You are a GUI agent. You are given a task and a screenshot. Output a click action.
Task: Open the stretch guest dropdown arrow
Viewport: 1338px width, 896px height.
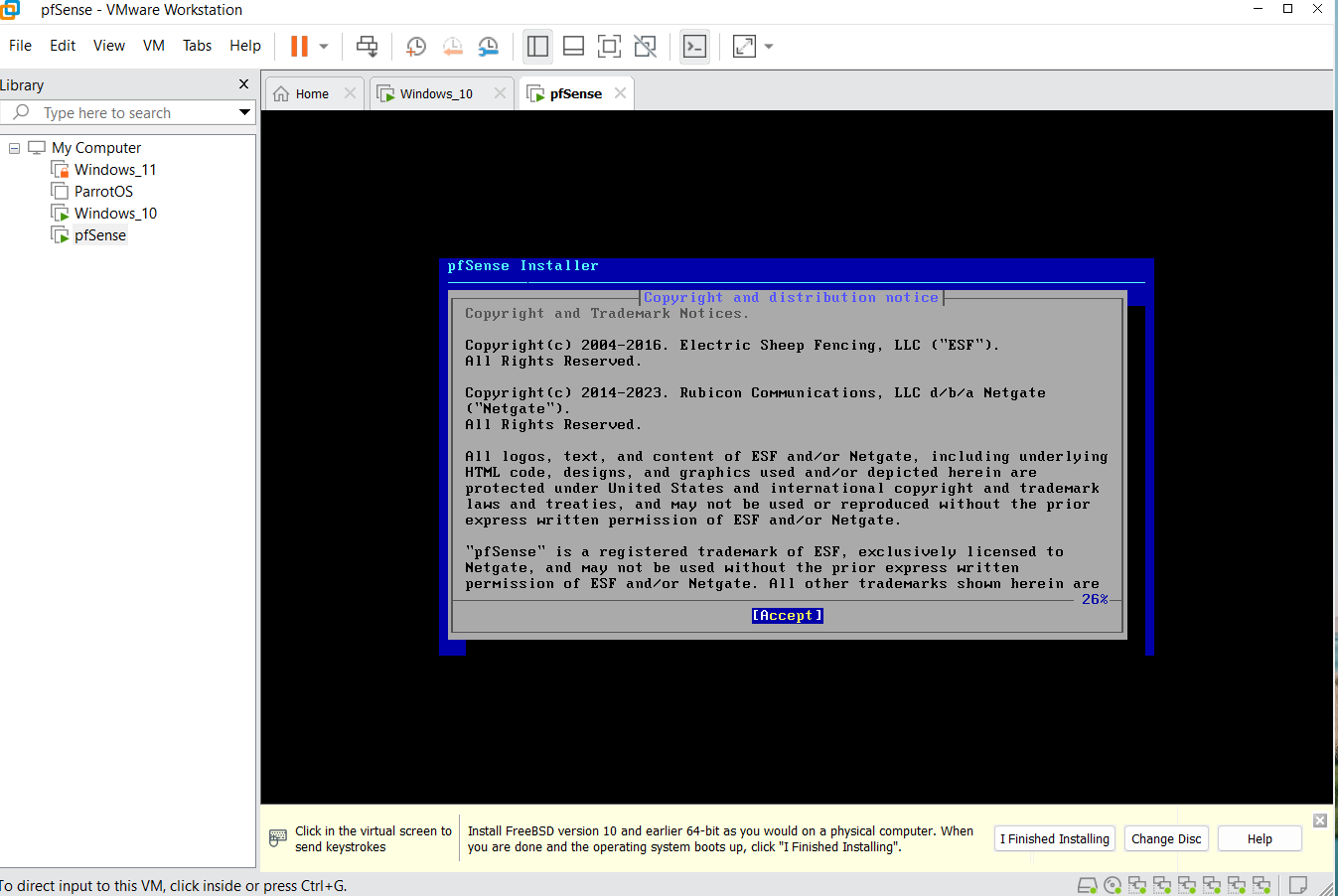point(769,46)
